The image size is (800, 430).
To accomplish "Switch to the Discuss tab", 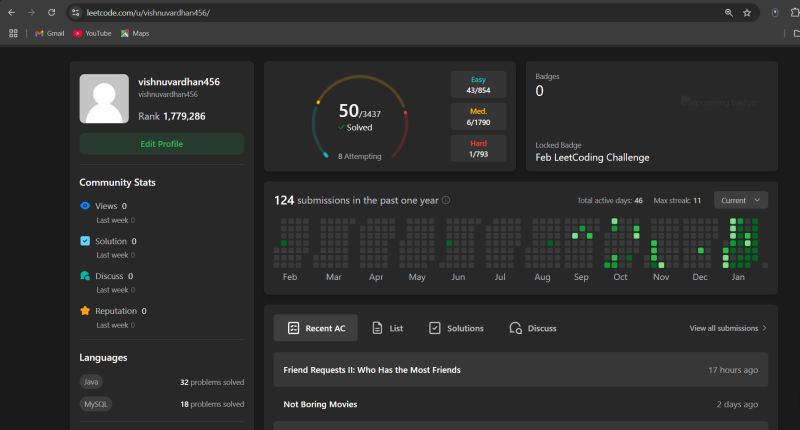I will (533, 328).
